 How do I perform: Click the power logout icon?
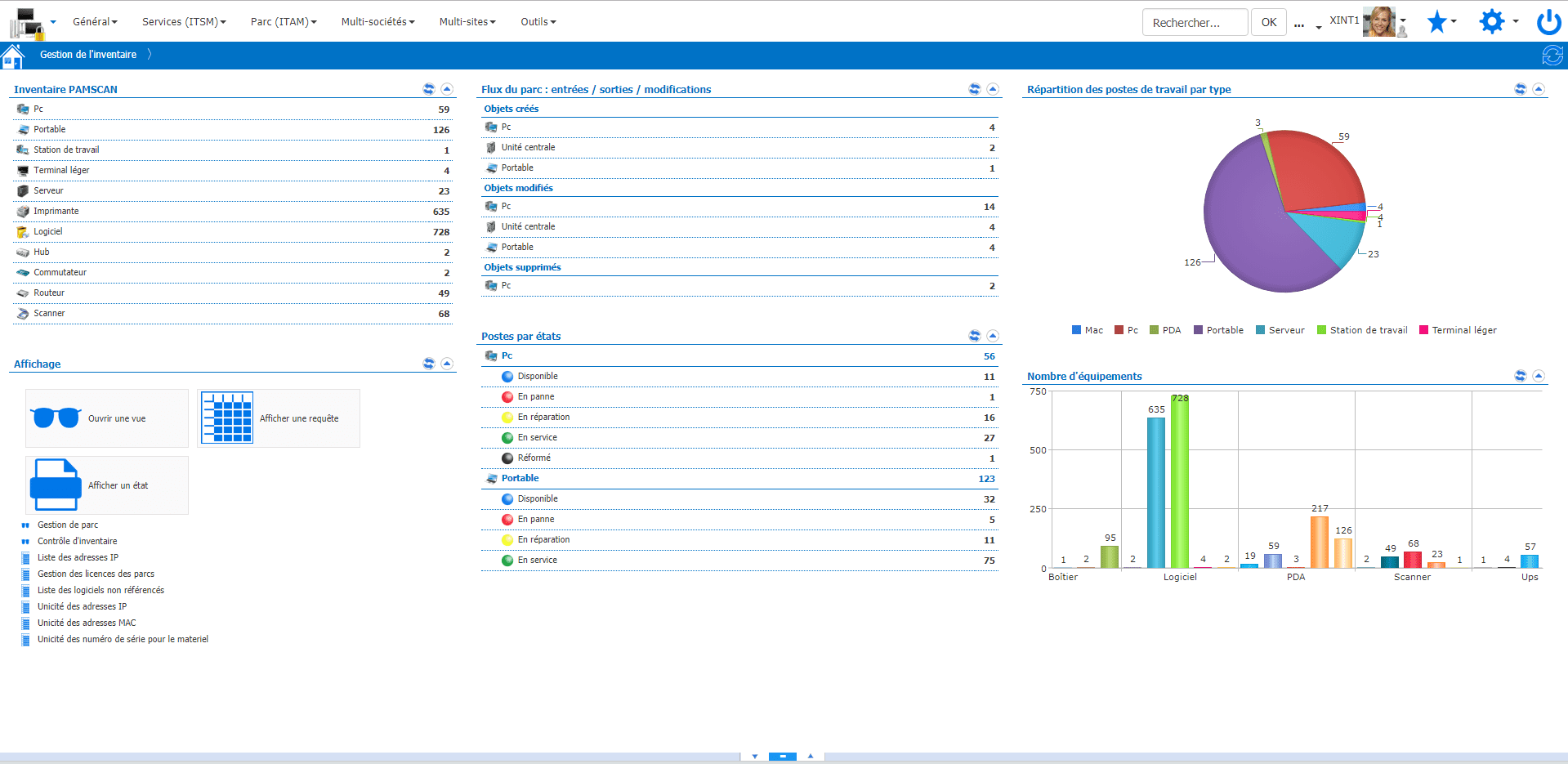tap(1549, 22)
